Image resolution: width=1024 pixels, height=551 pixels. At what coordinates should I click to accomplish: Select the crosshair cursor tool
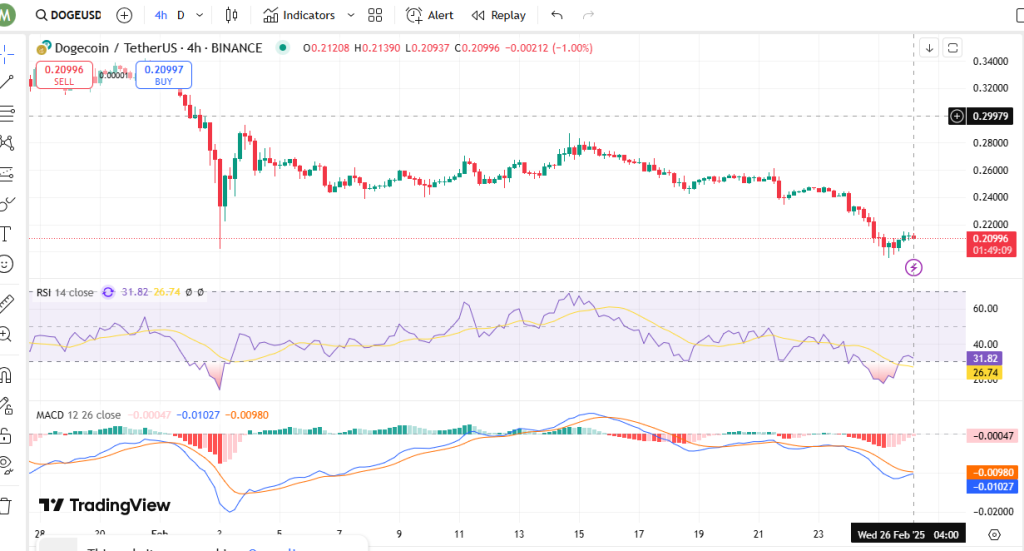7,55
